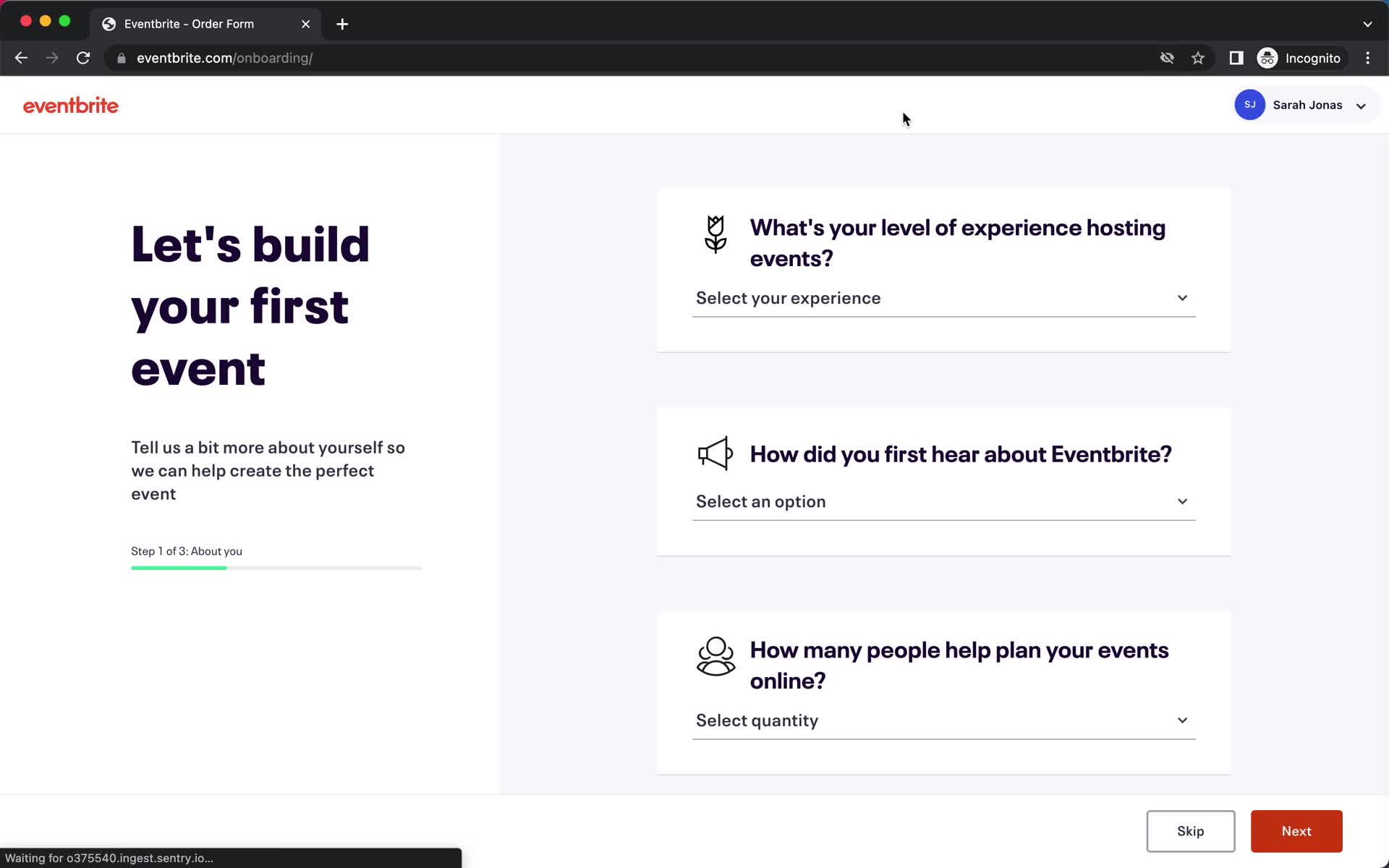
Task: Click the experience dropdown chevron arrow
Action: [x=1182, y=298]
